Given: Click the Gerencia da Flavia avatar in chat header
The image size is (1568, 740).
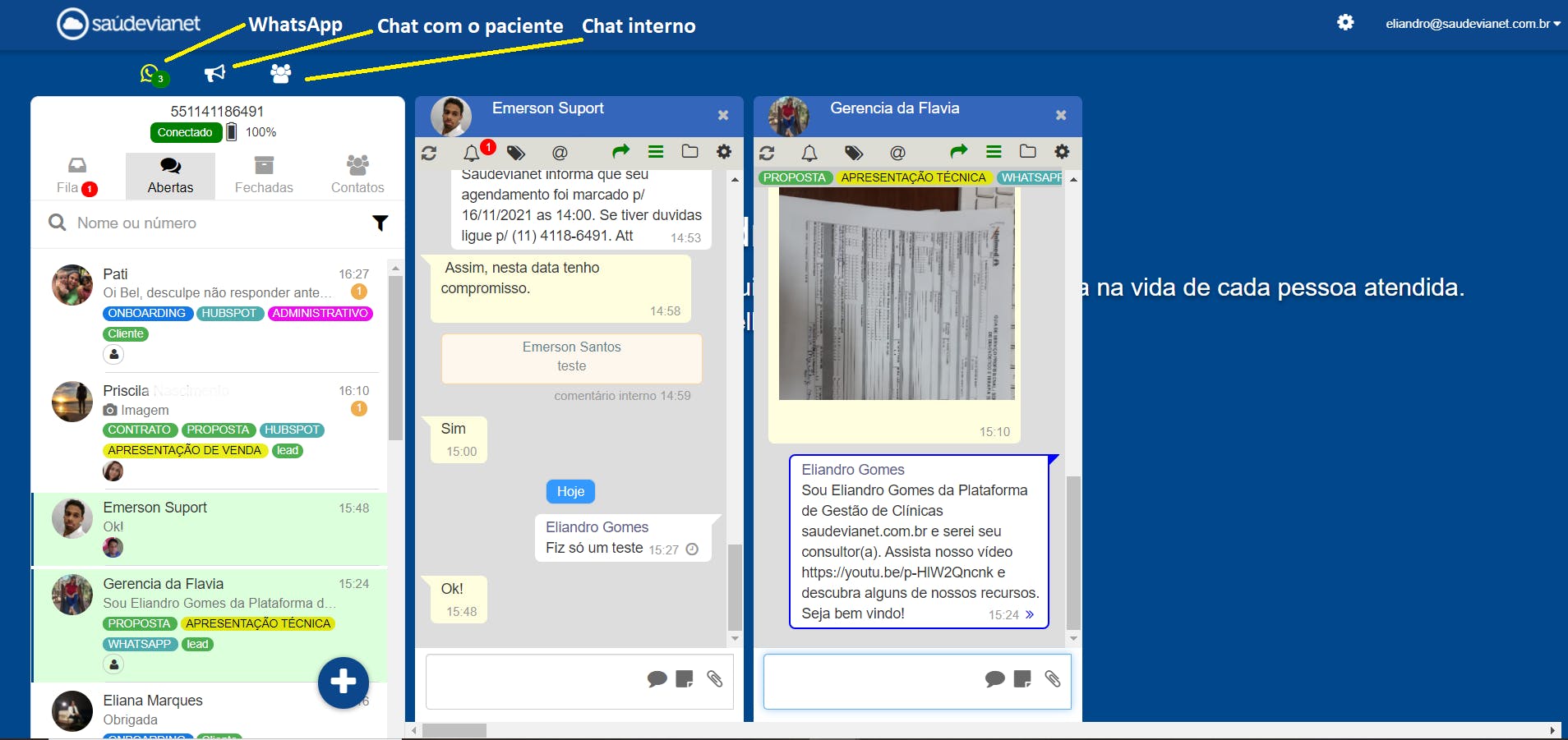Looking at the screenshot, I should (x=789, y=116).
